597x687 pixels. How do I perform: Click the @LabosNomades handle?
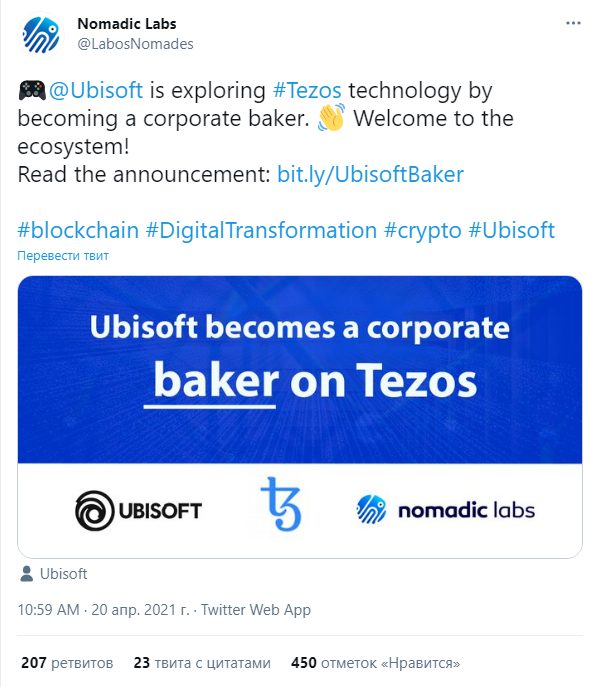point(135,44)
